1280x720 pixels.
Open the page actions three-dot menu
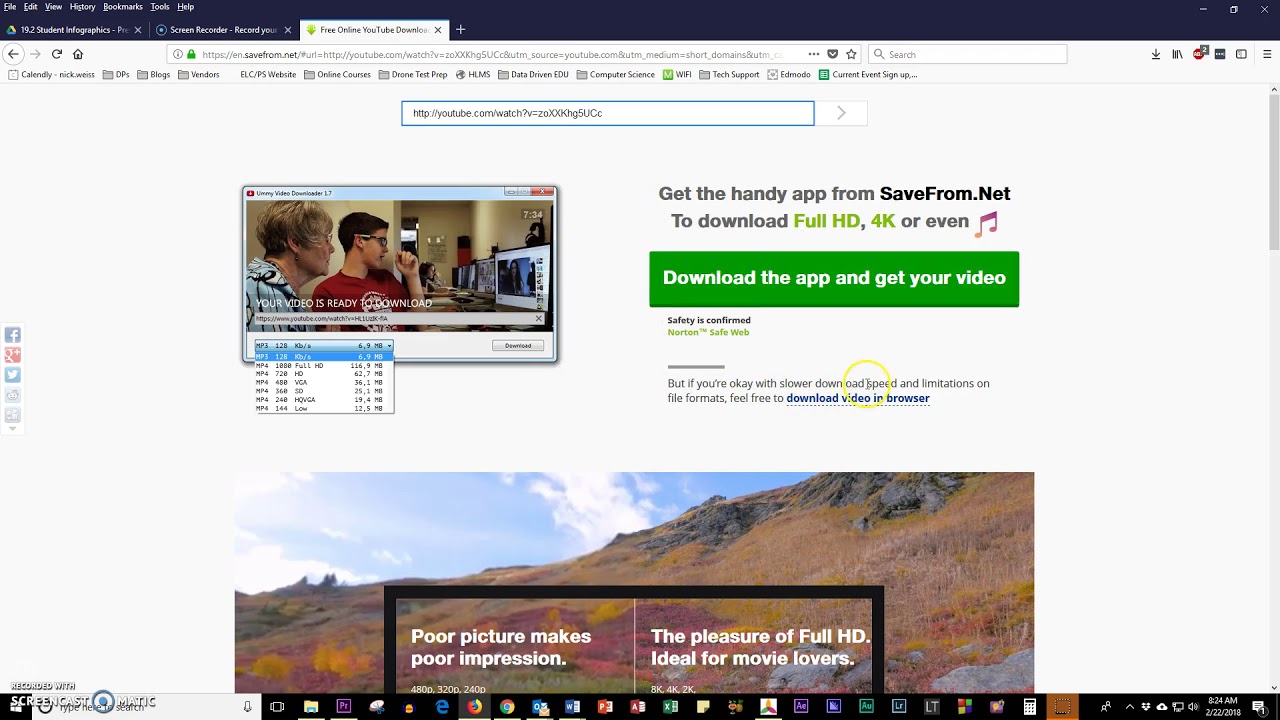813,54
